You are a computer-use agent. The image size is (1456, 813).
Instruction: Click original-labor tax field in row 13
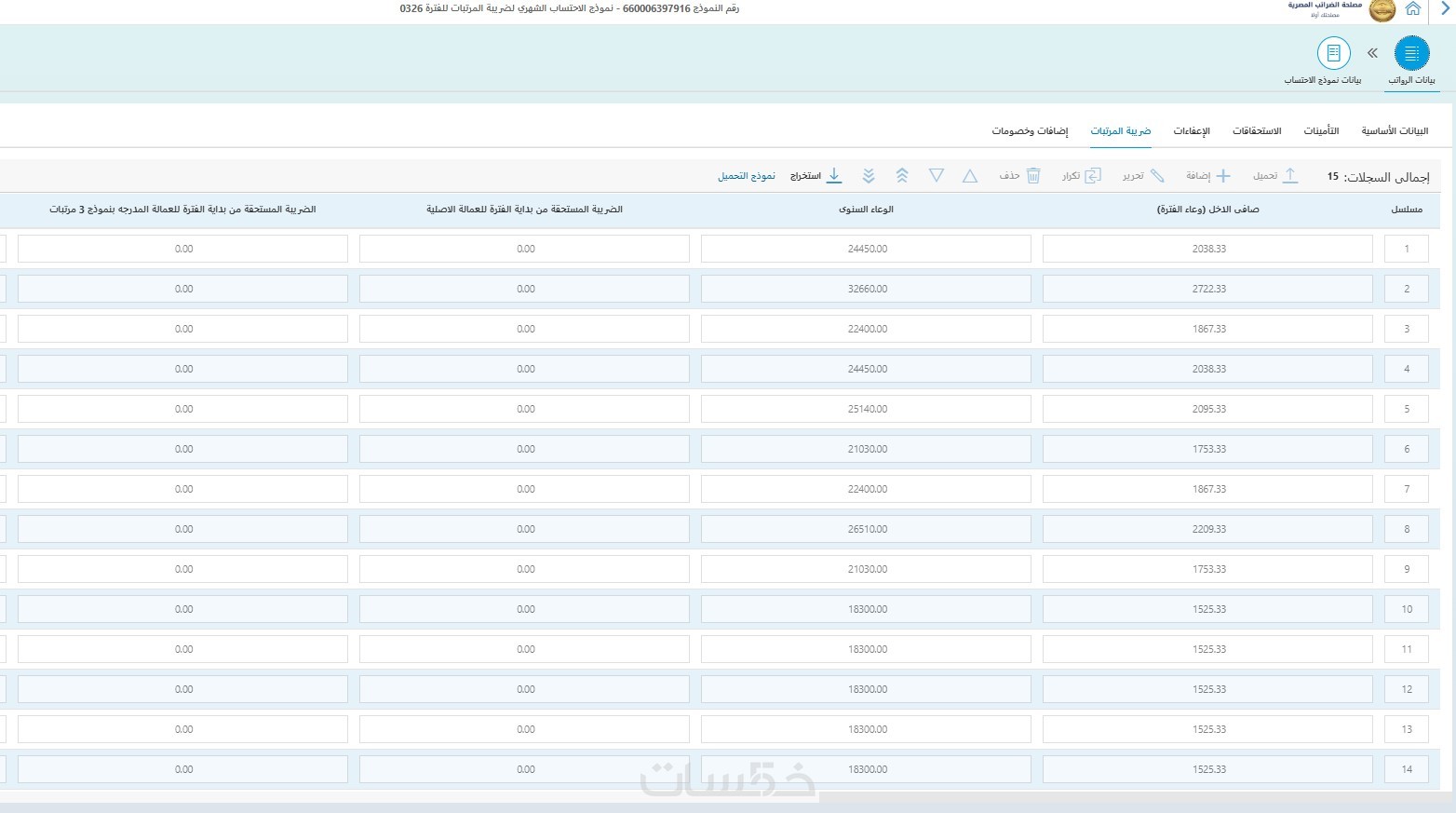(x=524, y=729)
